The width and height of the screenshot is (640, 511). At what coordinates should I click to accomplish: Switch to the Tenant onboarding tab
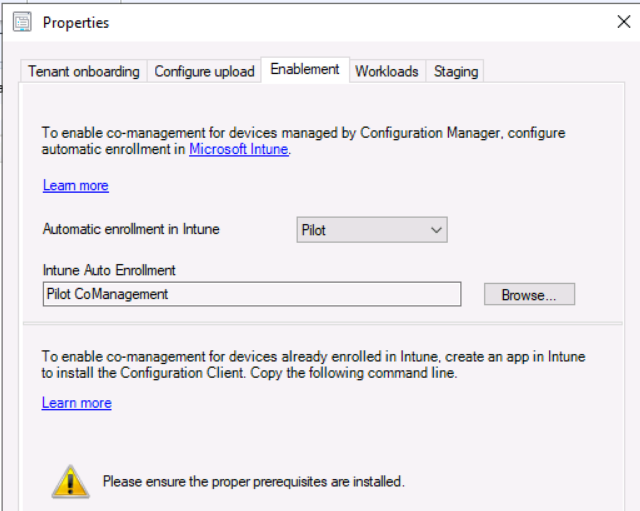[x=84, y=71]
